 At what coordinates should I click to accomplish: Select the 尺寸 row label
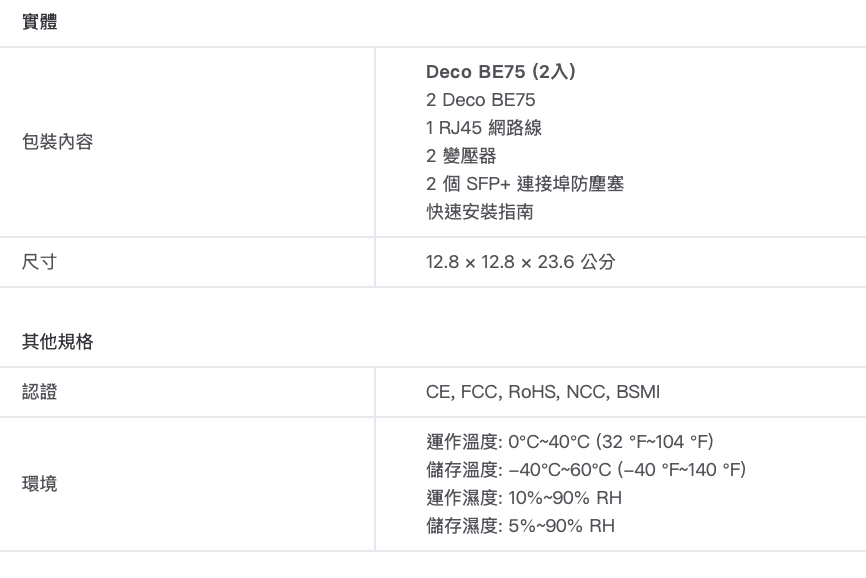click(40, 262)
